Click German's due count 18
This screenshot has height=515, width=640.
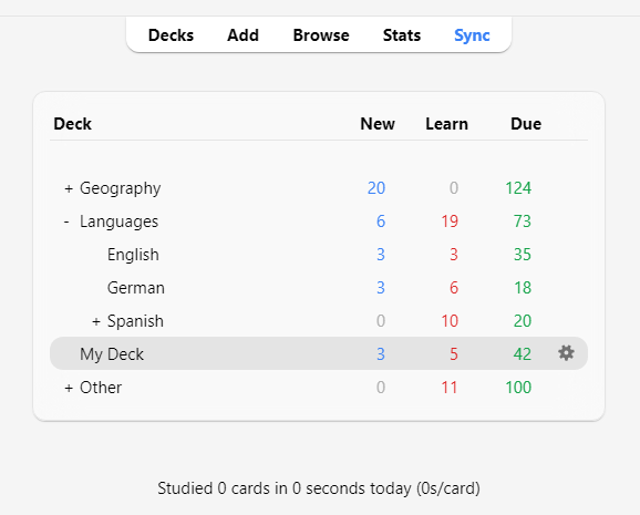point(522,288)
